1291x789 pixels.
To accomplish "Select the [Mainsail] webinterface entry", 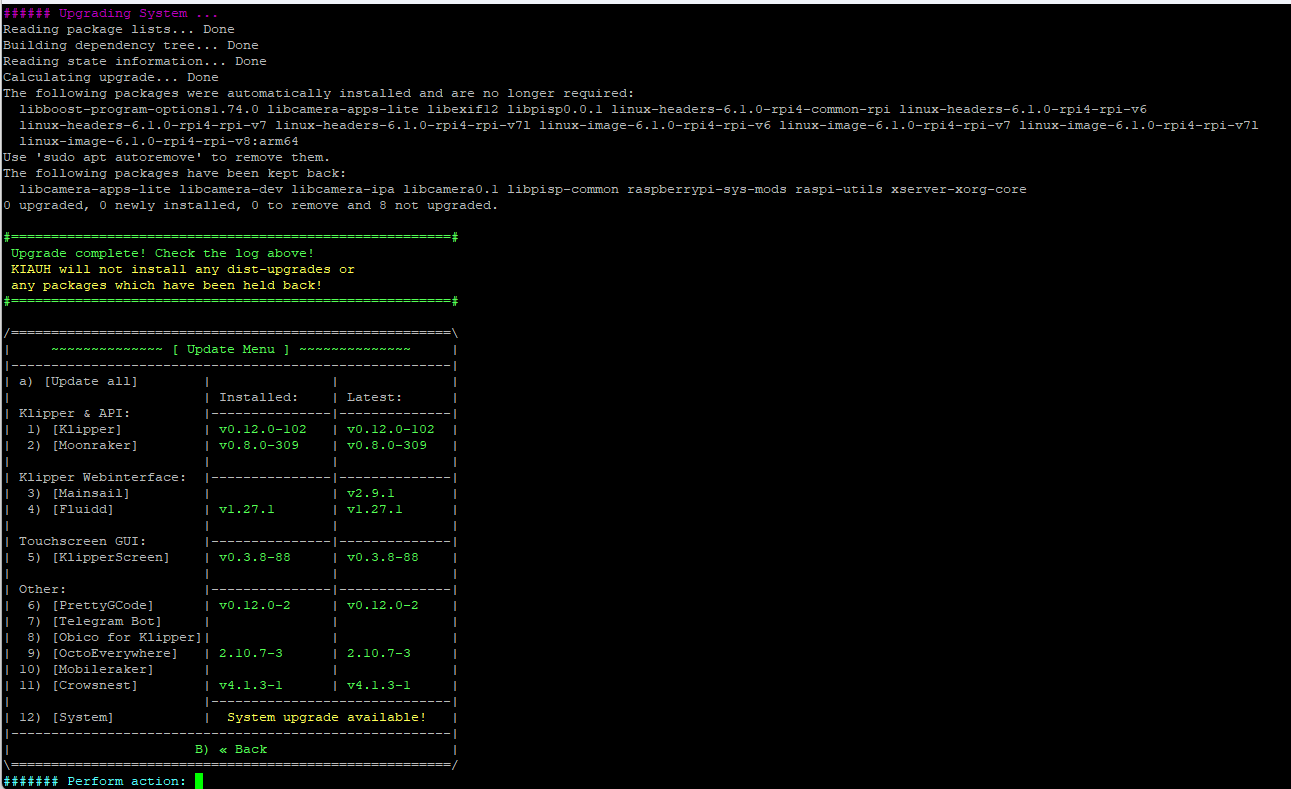I will click(90, 493).
